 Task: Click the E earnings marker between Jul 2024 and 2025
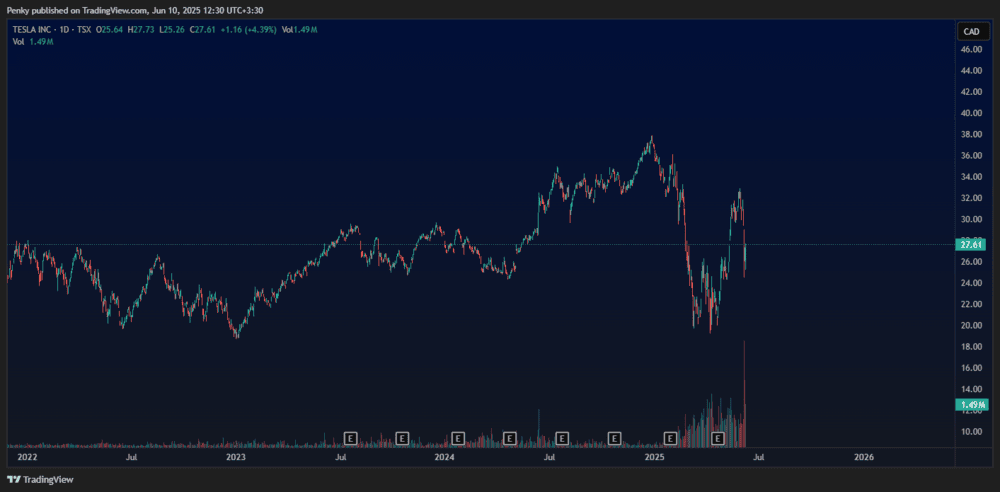(x=614, y=438)
